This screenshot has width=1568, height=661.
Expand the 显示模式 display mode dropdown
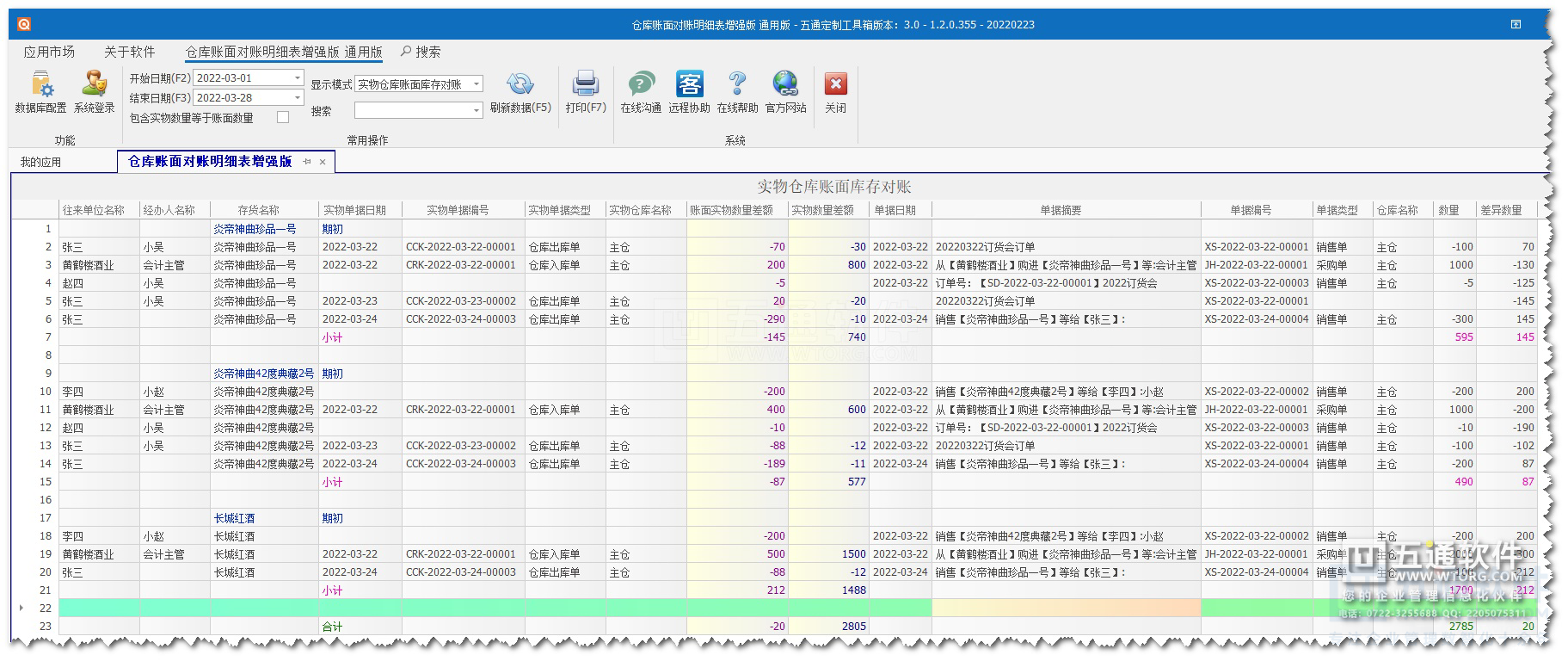tap(477, 84)
